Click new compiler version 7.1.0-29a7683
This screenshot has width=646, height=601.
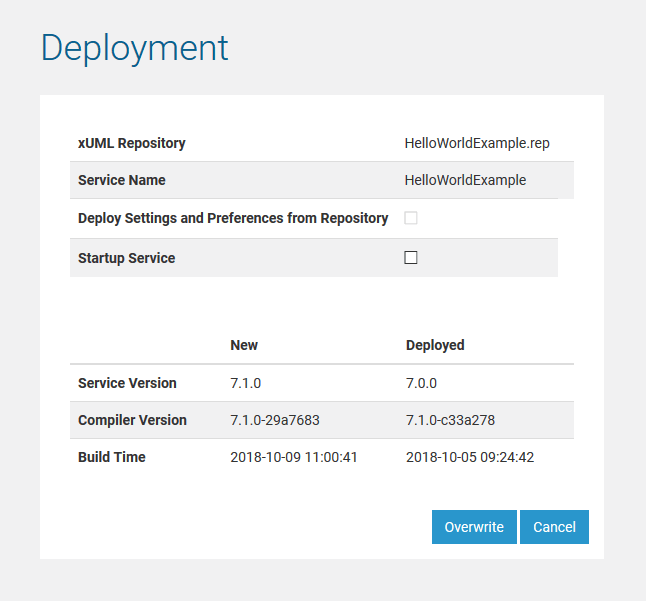pos(275,420)
